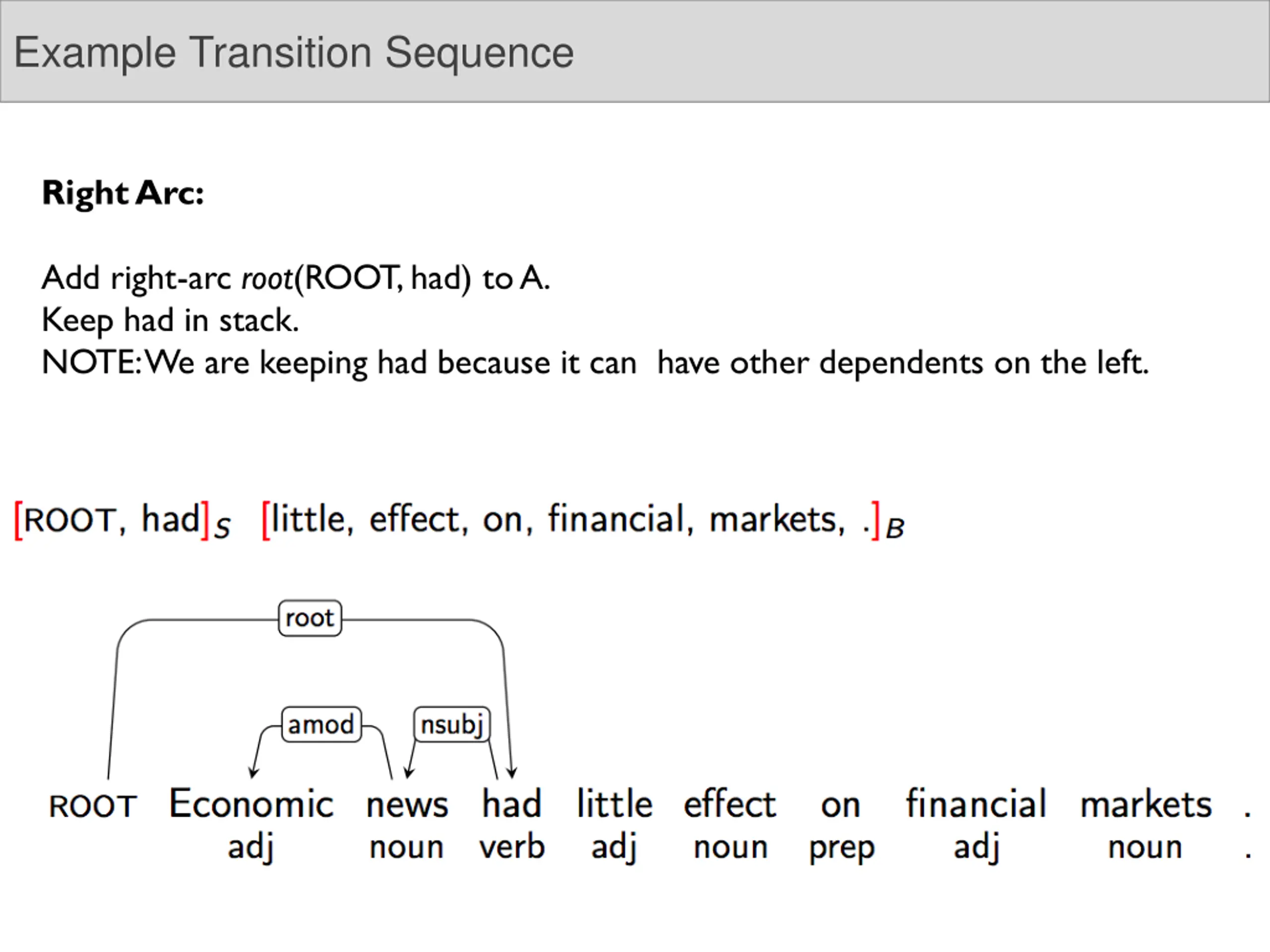Image resolution: width=1270 pixels, height=952 pixels.
Task: Click the "verb" part-of-speech tag
Action: tap(512, 847)
